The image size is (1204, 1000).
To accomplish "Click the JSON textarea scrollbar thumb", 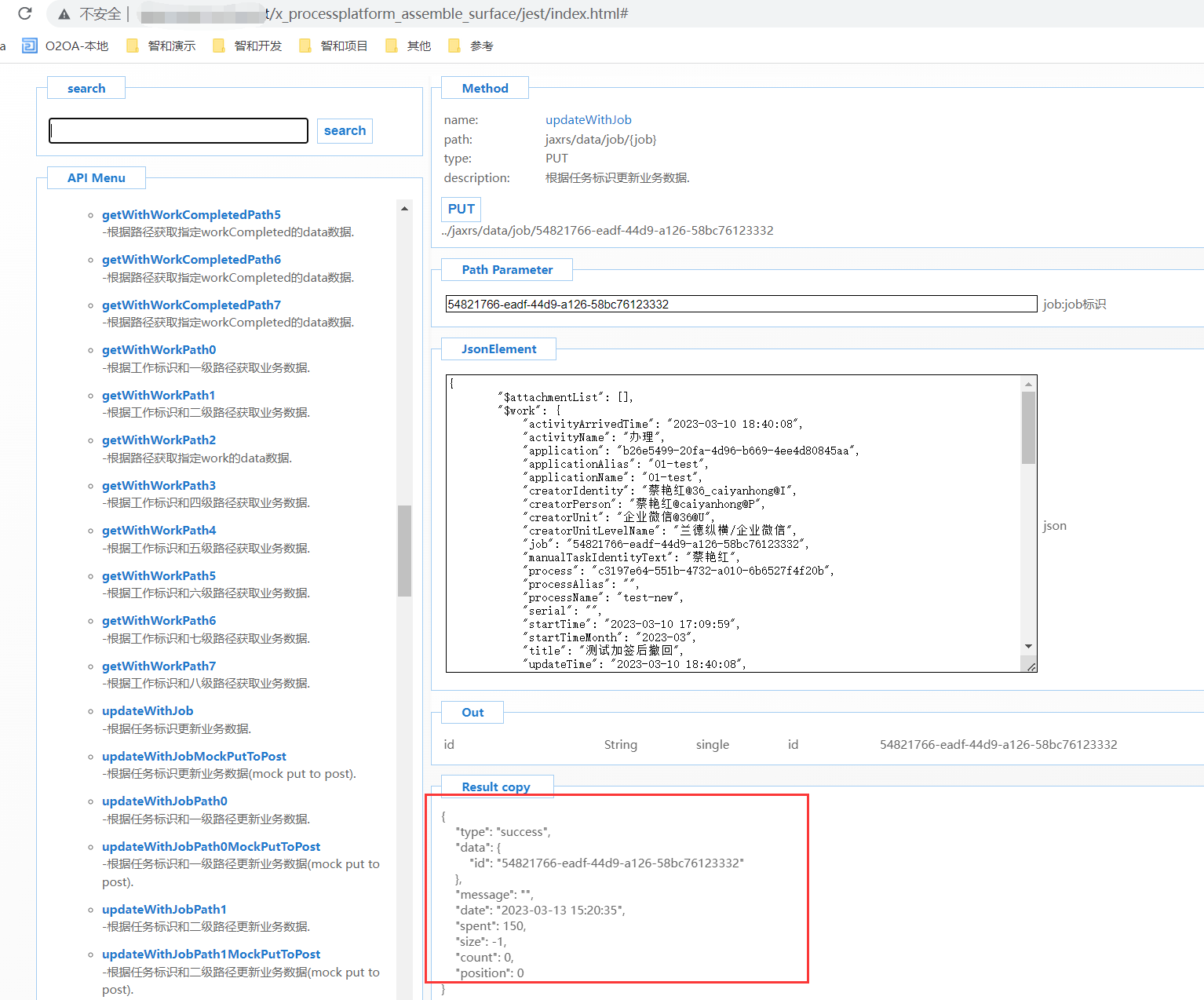I will (x=1028, y=428).
